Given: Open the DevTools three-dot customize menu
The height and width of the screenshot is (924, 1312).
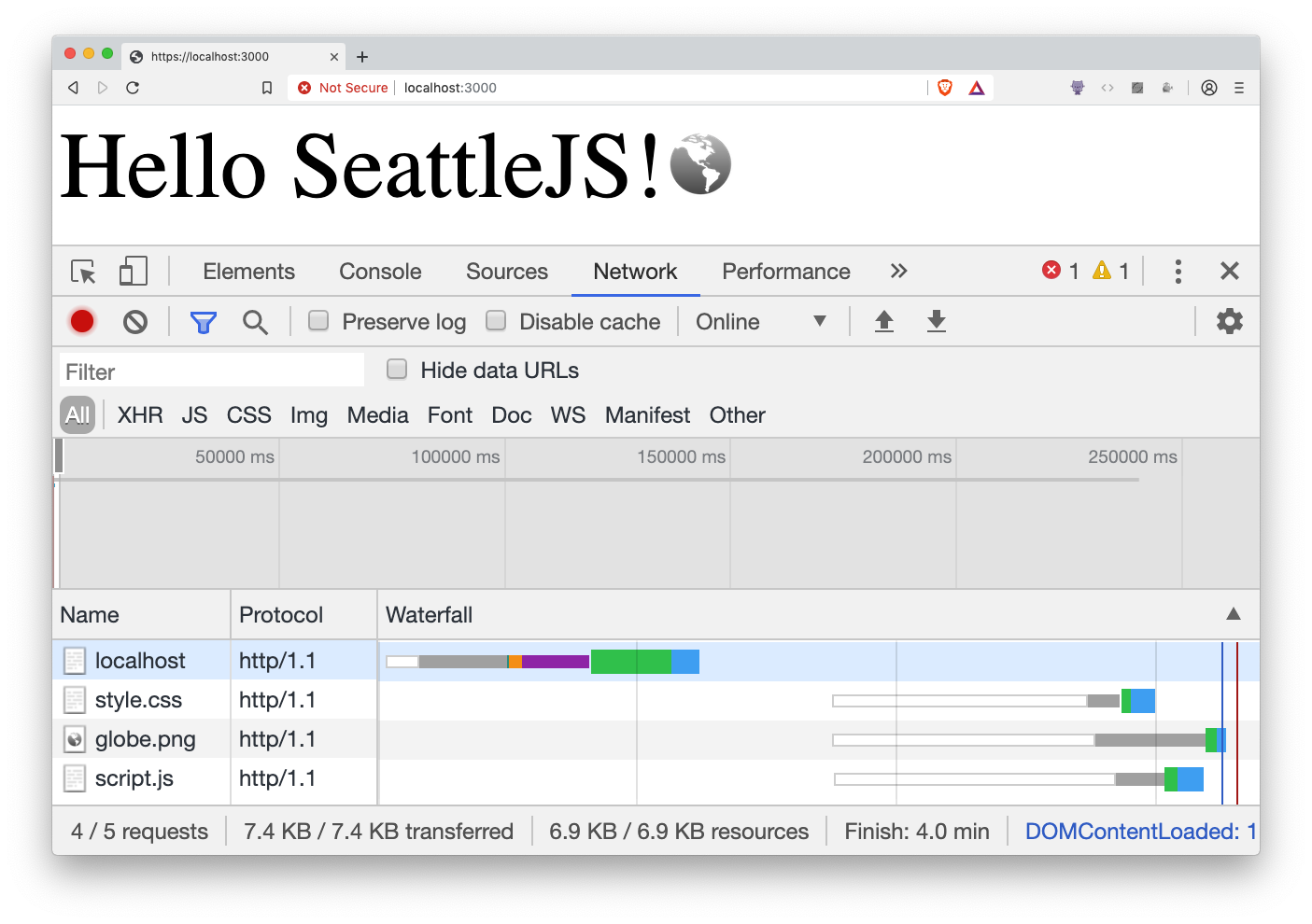Looking at the screenshot, I should point(1178,272).
